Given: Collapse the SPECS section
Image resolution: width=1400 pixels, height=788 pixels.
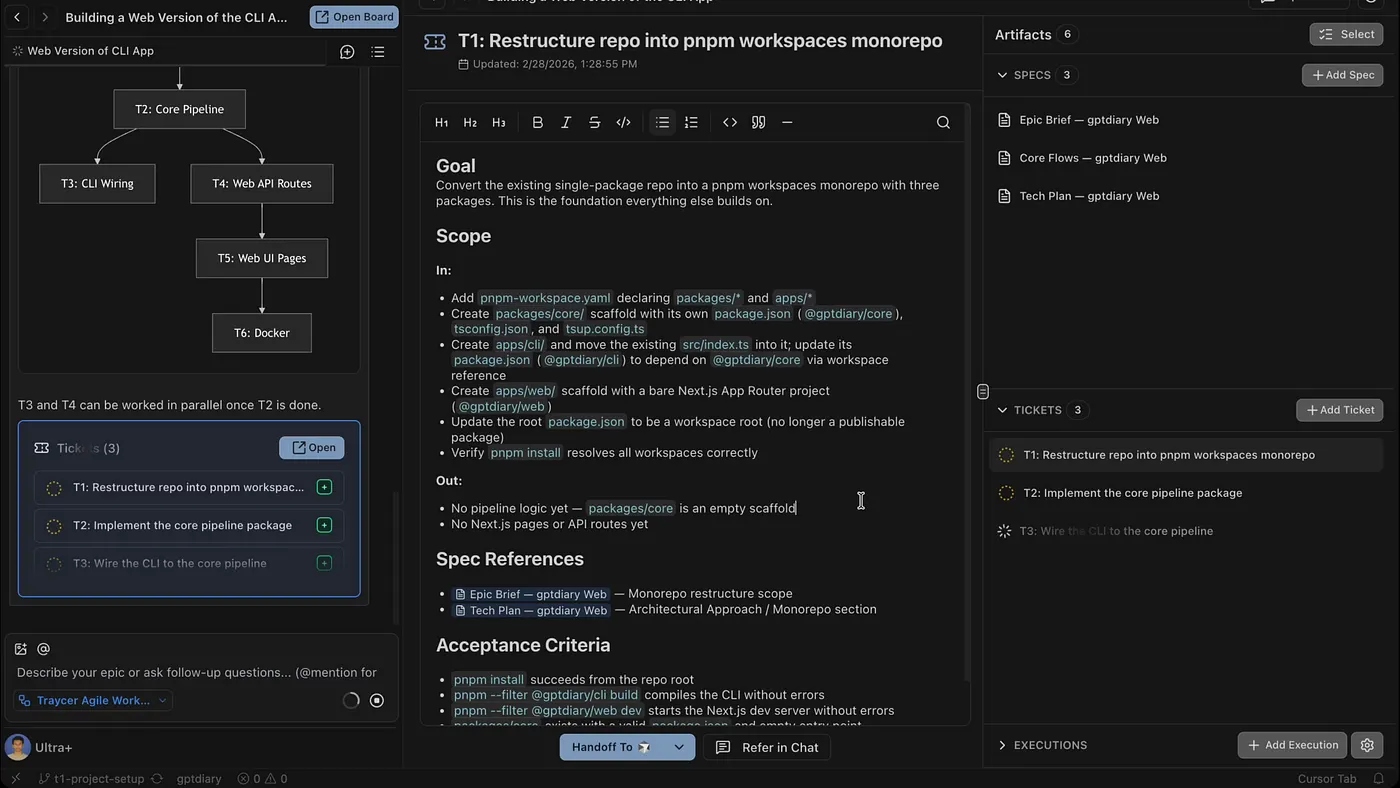Looking at the screenshot, I should click(x=1003, y=75).
